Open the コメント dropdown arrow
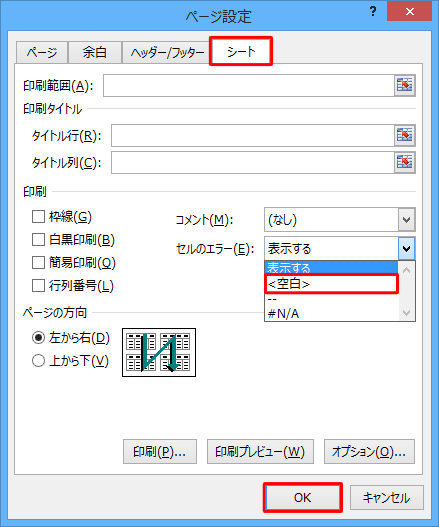Screen dimensions: 439x527 407,220
